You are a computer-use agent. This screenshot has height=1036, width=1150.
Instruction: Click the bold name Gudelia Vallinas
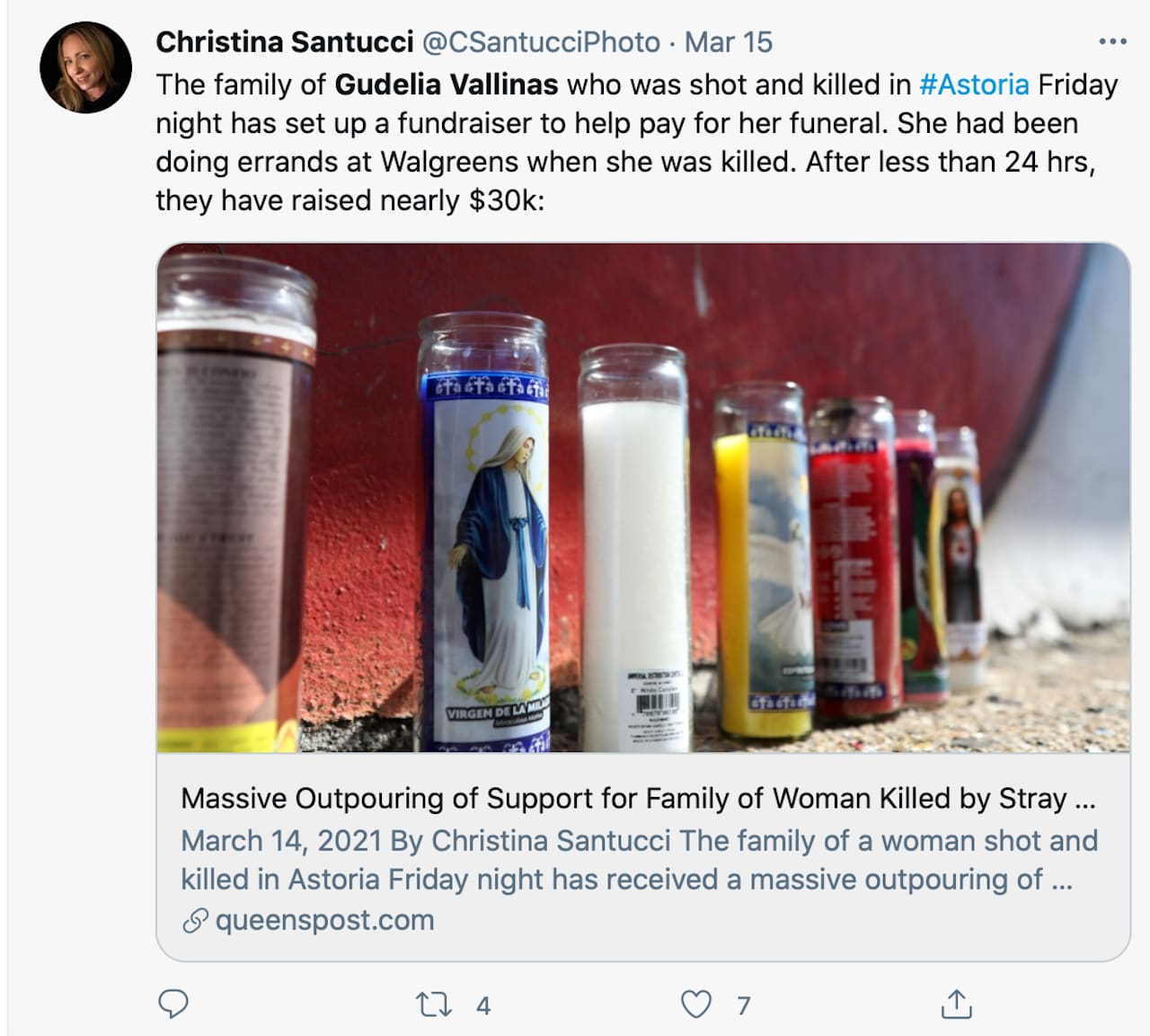click(447, 84)
